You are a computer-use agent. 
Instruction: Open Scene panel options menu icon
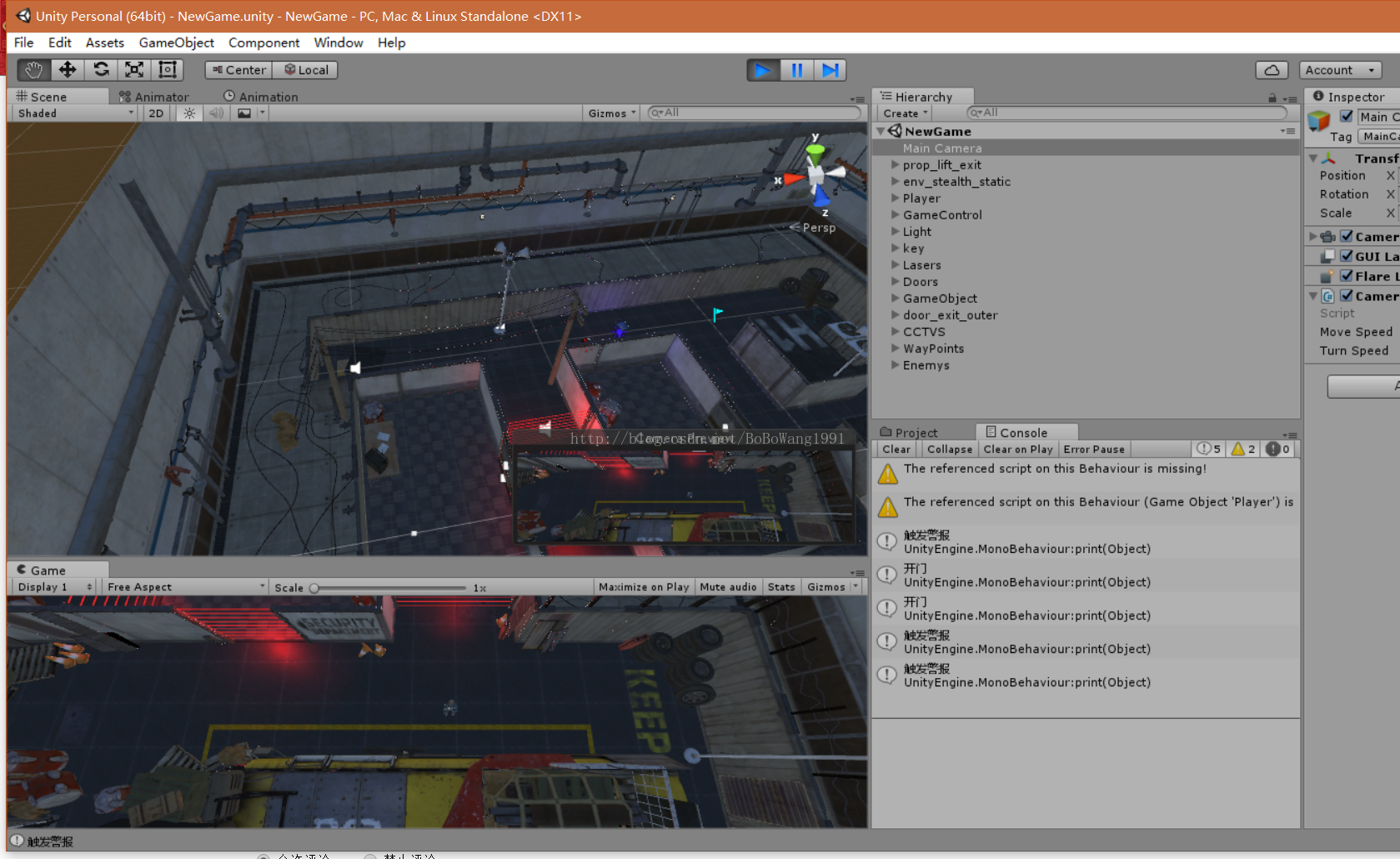[x=857, y=99]
